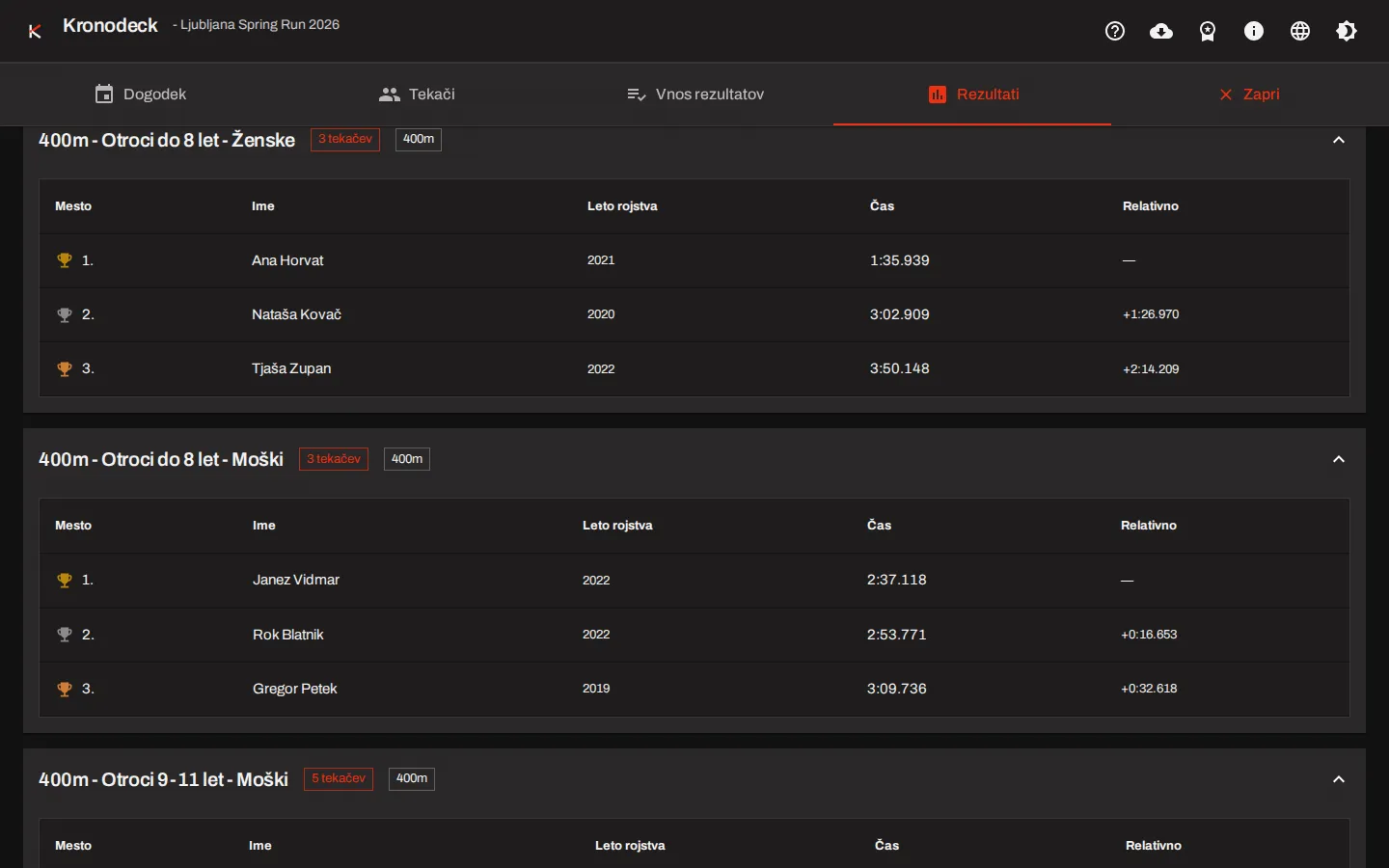Click the 3 tekačev badge for Ženske
The width and height of the screenshot is (1389, 868).
click(x=345, y=140)
